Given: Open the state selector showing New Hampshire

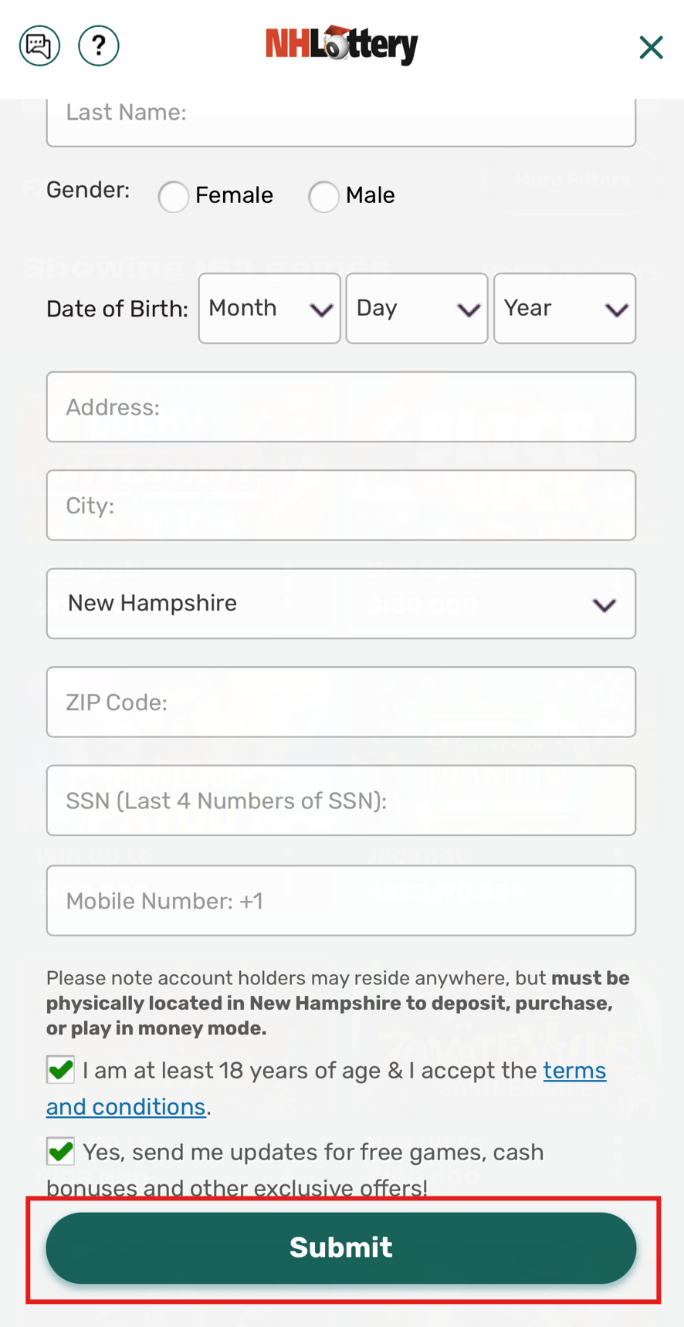Looking at the screenshot, I should (341, 604).
